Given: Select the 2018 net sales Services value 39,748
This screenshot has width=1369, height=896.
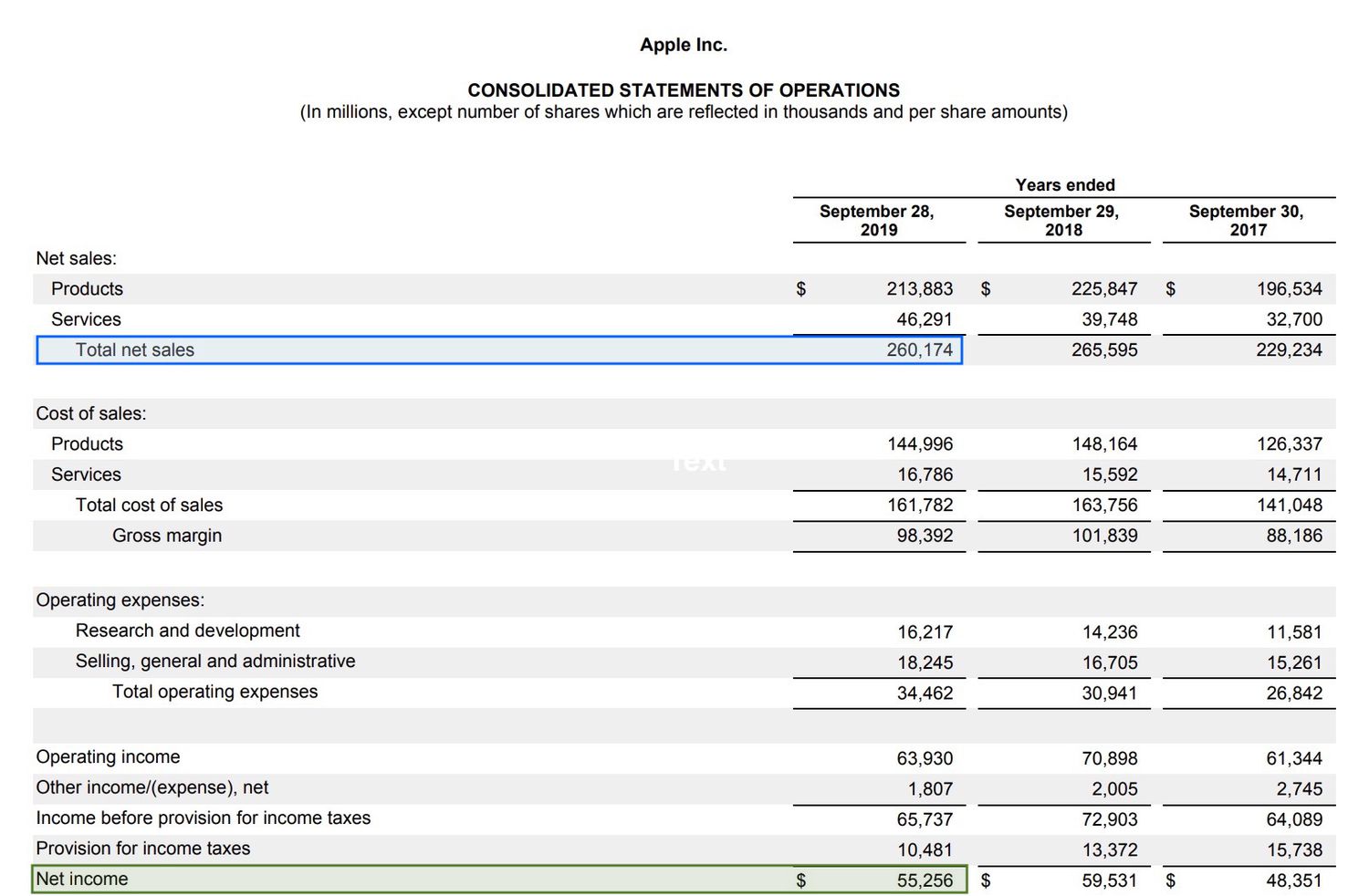Looking at the screenshot, I should click(x=1110, y=320).
